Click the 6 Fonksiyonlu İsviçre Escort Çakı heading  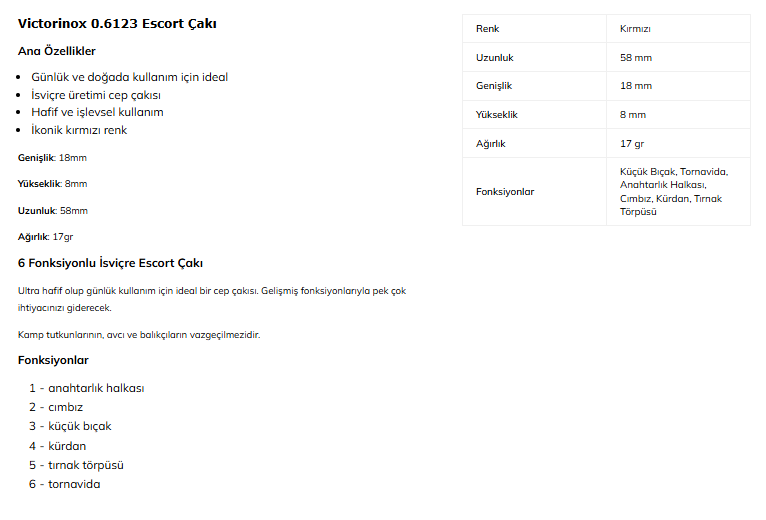coord(110,263)
